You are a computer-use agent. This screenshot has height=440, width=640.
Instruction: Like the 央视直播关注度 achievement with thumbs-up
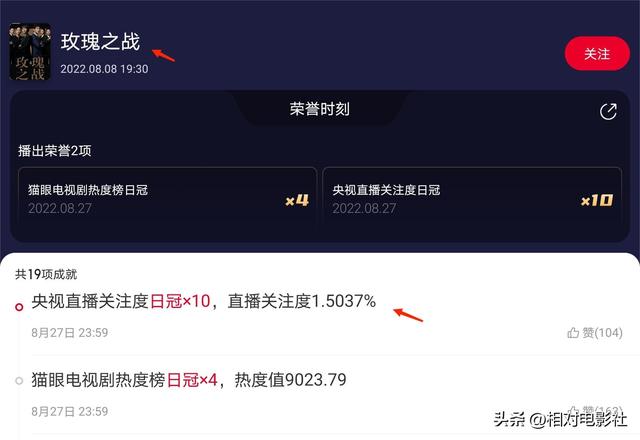click(573, 333)
